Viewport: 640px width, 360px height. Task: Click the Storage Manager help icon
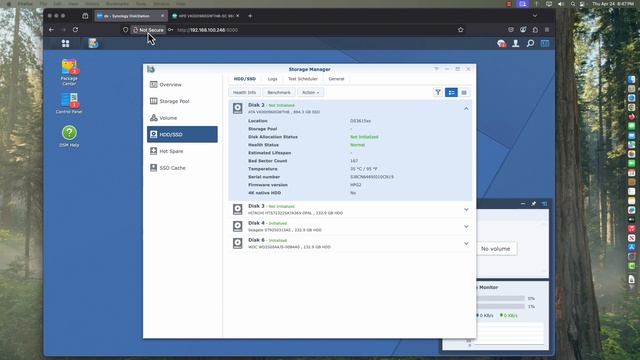tap(436, 69)
